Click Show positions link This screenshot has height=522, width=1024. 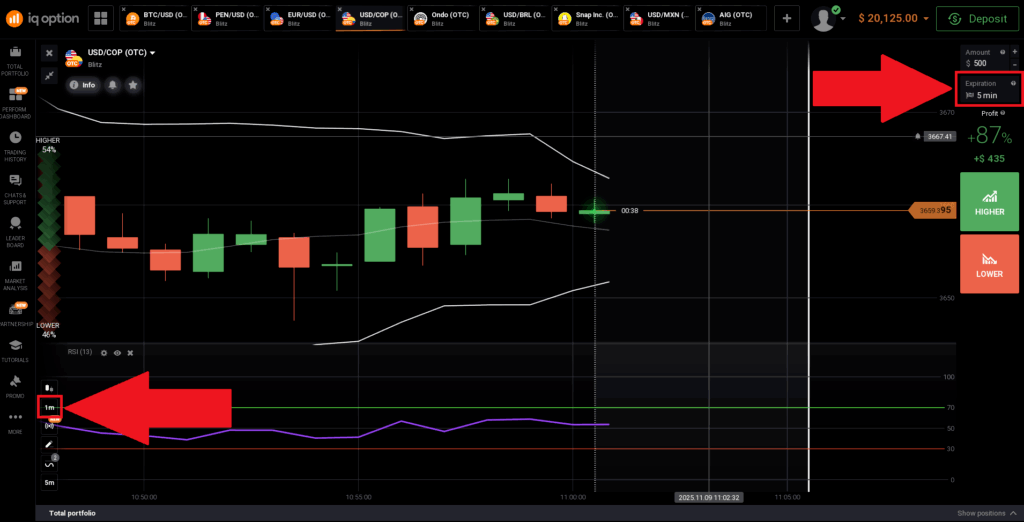pyautogui.click(x=985, y=513)
